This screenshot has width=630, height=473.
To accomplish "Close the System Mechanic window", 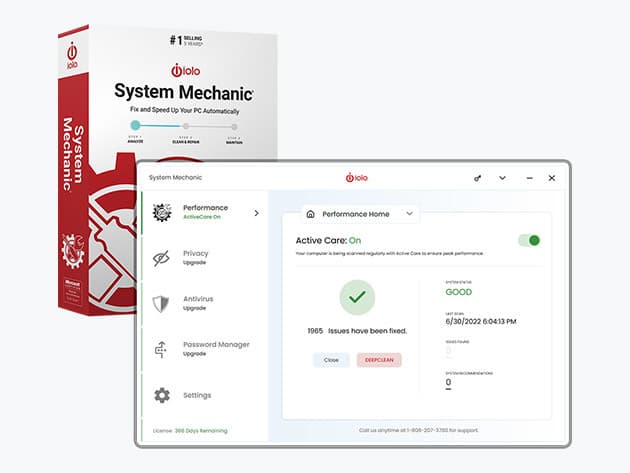I will tap(551, 178).
